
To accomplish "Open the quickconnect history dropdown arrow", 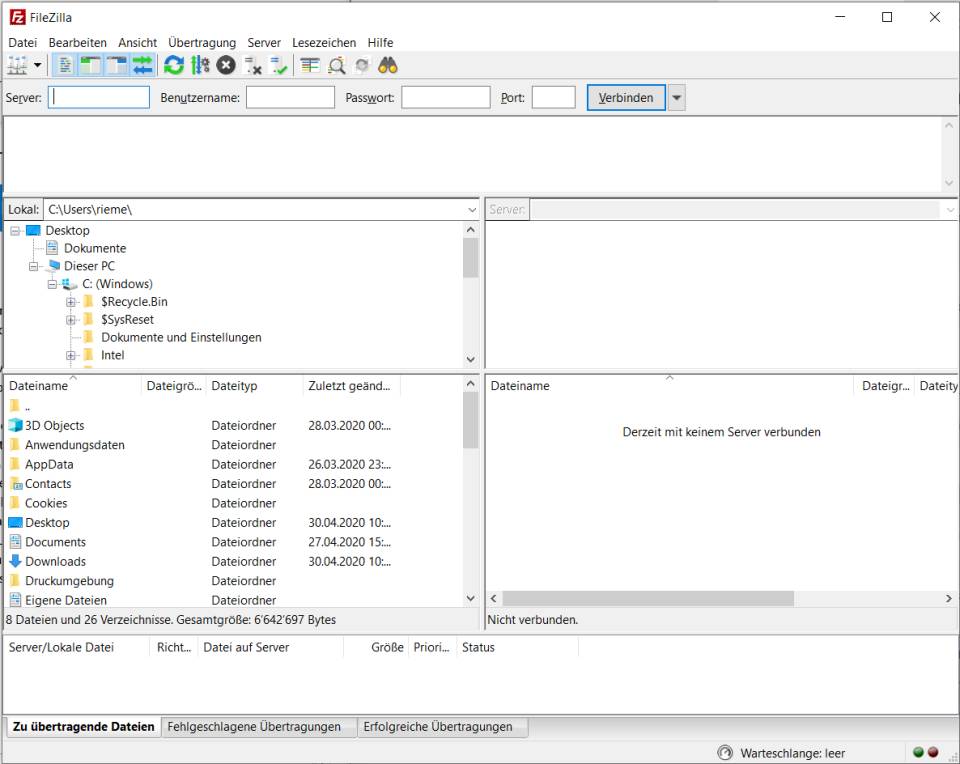I will coord(677,97).
